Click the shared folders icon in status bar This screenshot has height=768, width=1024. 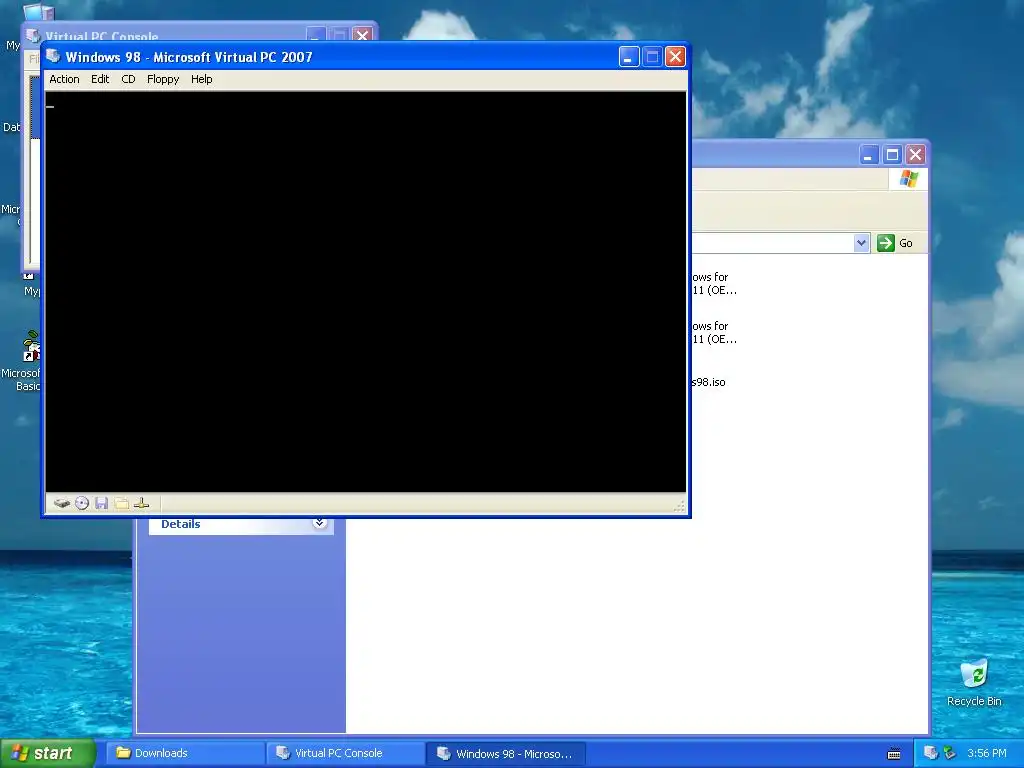click(x=121, y=504)
